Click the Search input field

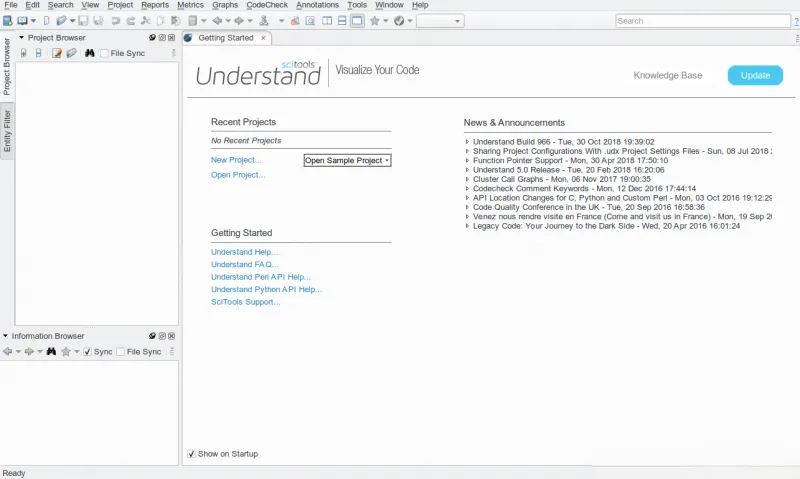pyautogui.click(x=703, y=21)
